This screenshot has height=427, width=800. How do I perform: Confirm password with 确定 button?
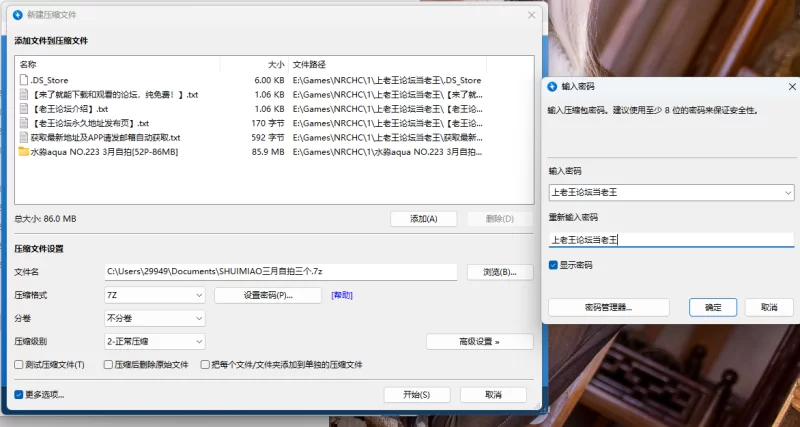point(713,307)
